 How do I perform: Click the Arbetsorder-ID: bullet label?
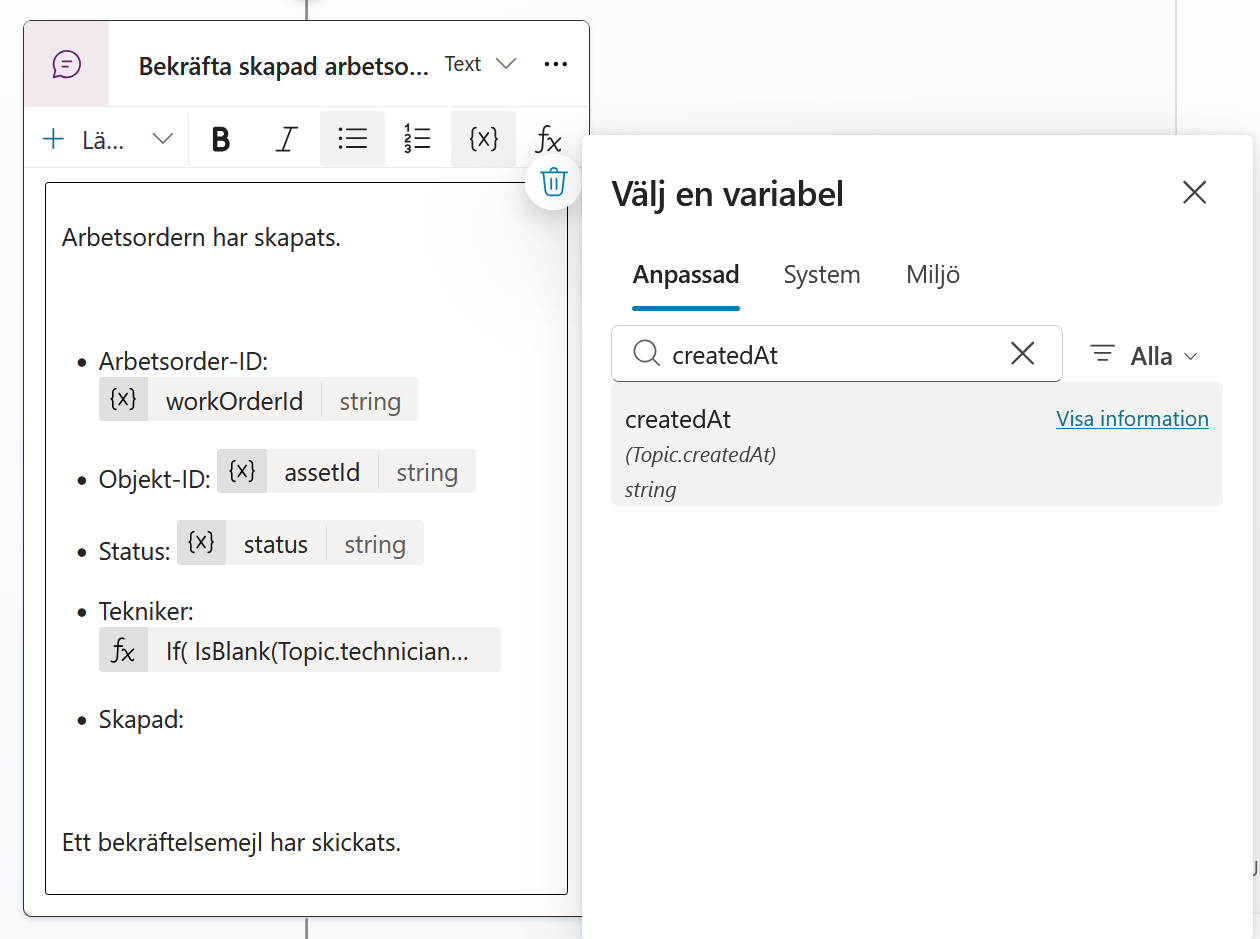point(183,361)
